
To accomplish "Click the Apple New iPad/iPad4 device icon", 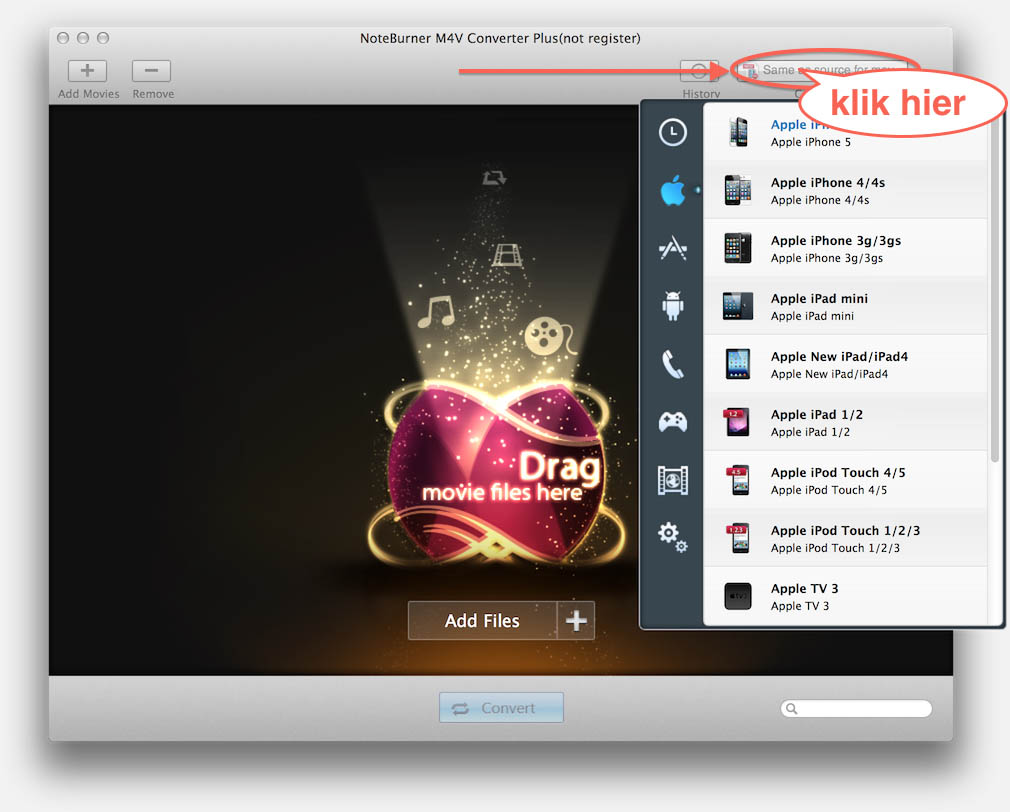I will (738, 364).
